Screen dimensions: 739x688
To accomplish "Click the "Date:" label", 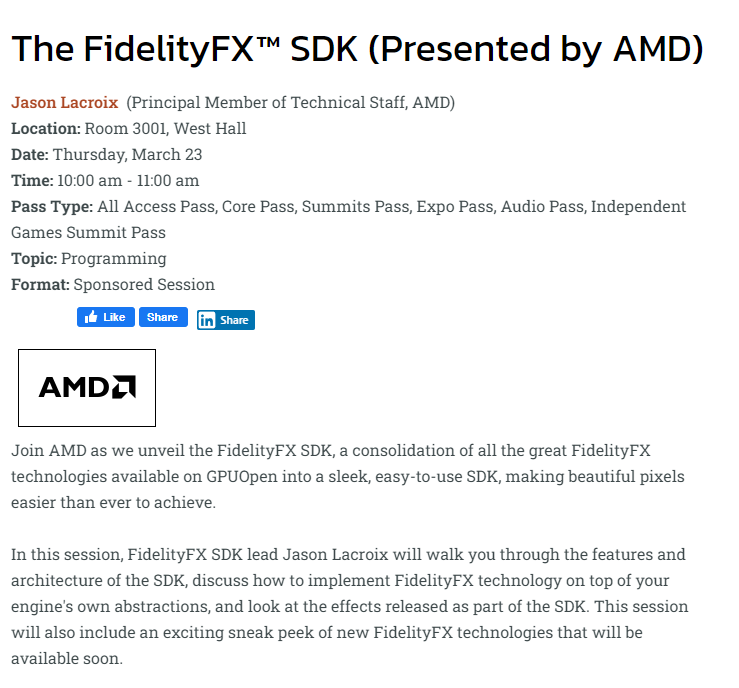I will click(30, 155).
